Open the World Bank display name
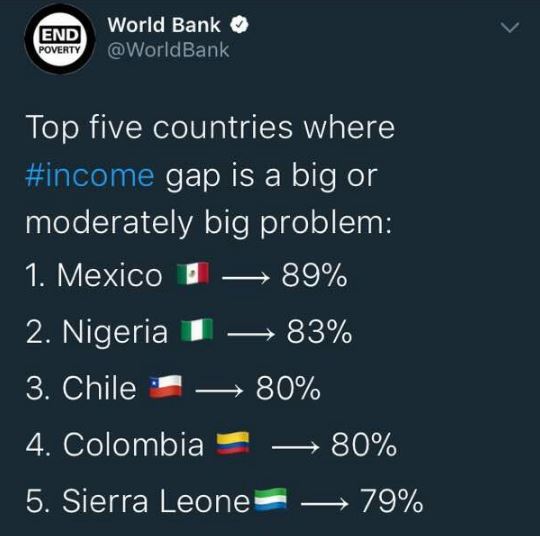 click(x=164, y=25)
